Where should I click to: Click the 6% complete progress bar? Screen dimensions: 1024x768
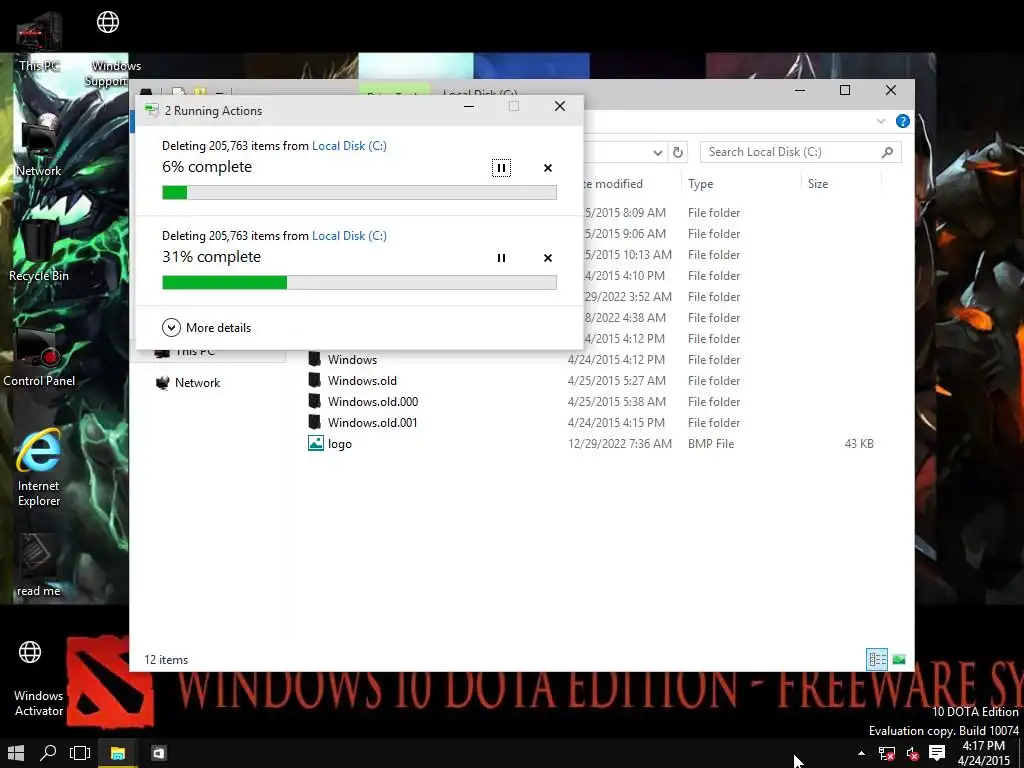359,193
